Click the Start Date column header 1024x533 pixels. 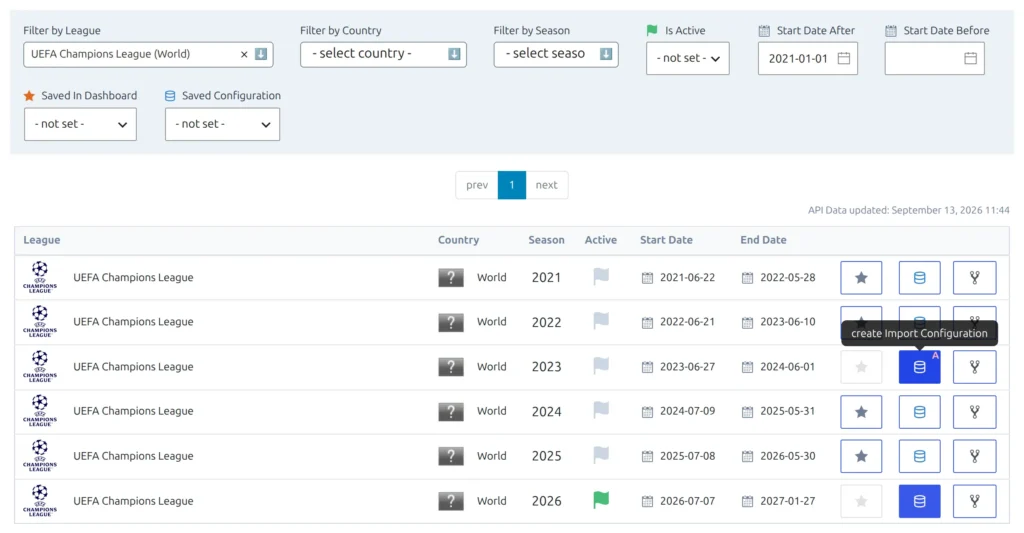coord(666,240)
